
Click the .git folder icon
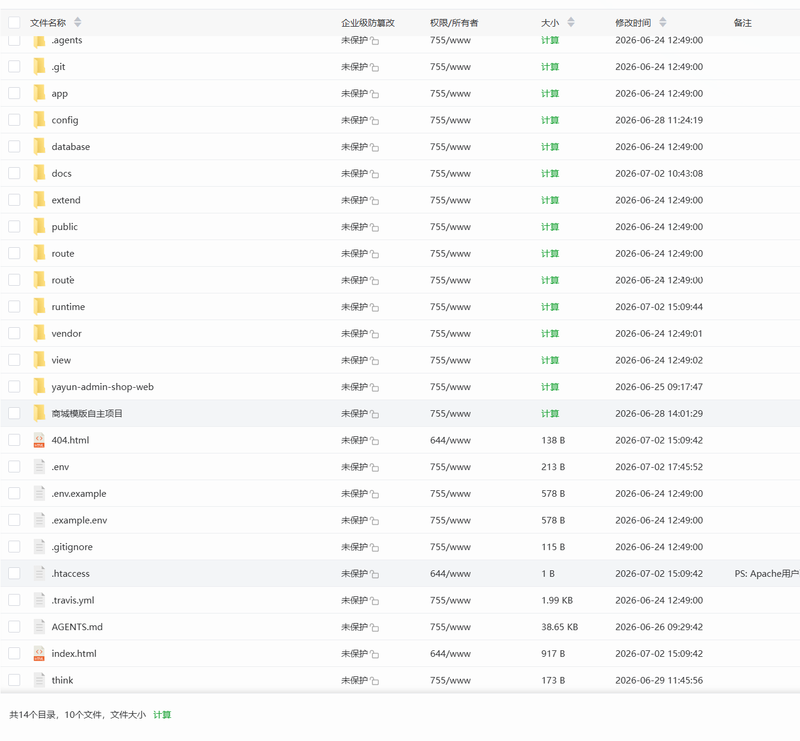coord(39,66)
